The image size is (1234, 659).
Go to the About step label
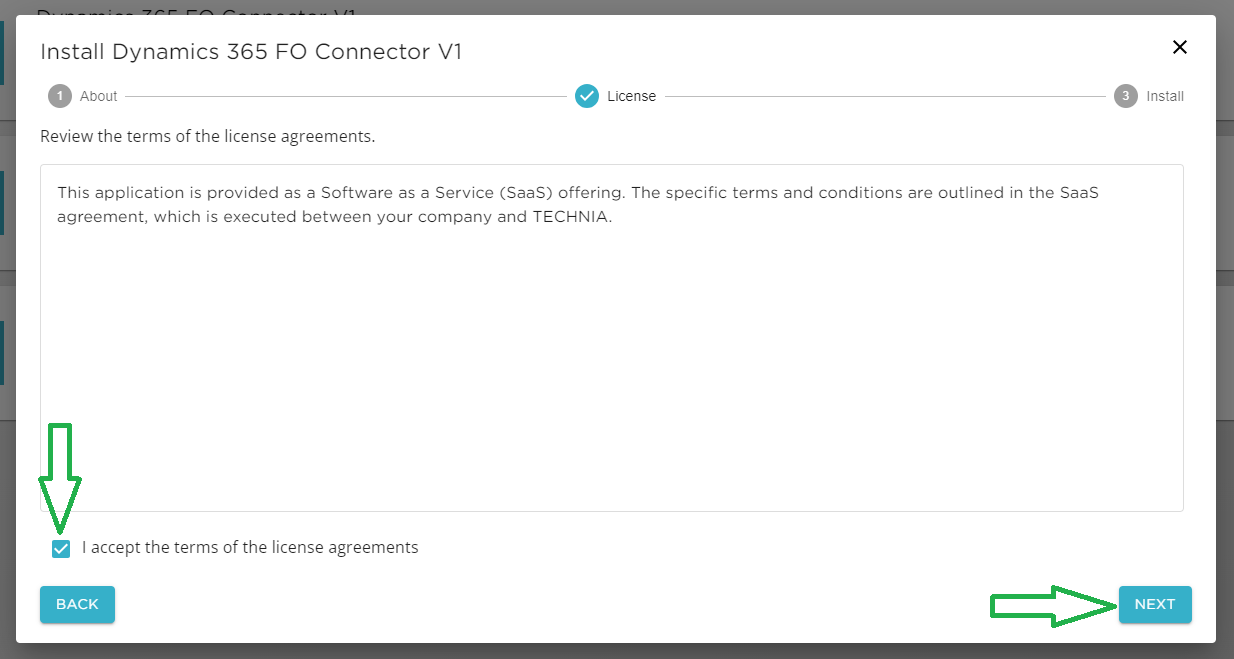[99, 96]
